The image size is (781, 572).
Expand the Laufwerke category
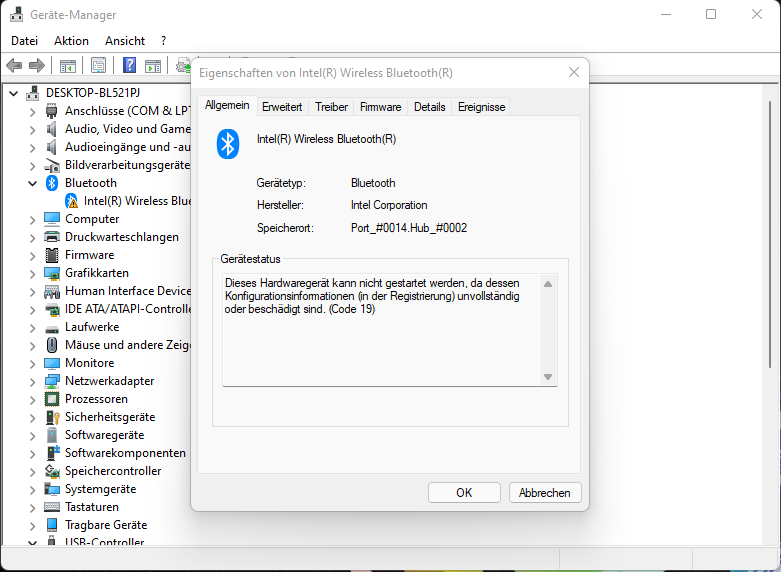point(32,328)
